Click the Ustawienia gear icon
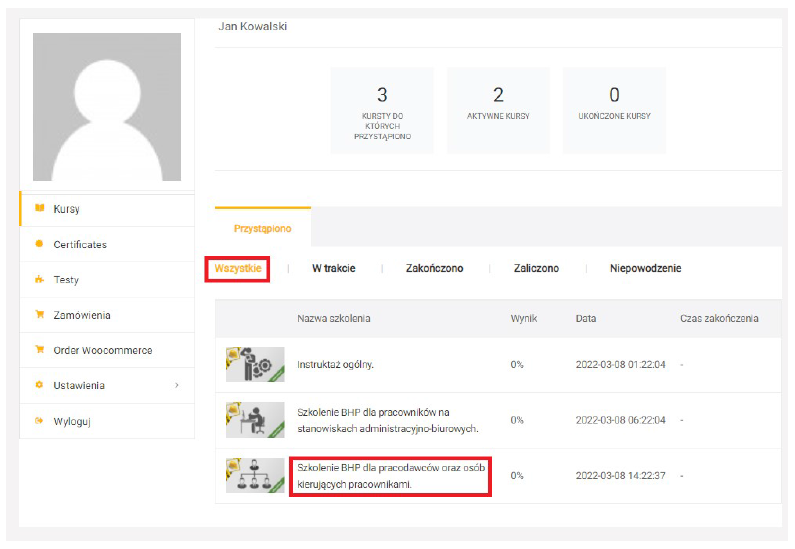The height and width of the screenshot is (549, 795). coord(40,385)
